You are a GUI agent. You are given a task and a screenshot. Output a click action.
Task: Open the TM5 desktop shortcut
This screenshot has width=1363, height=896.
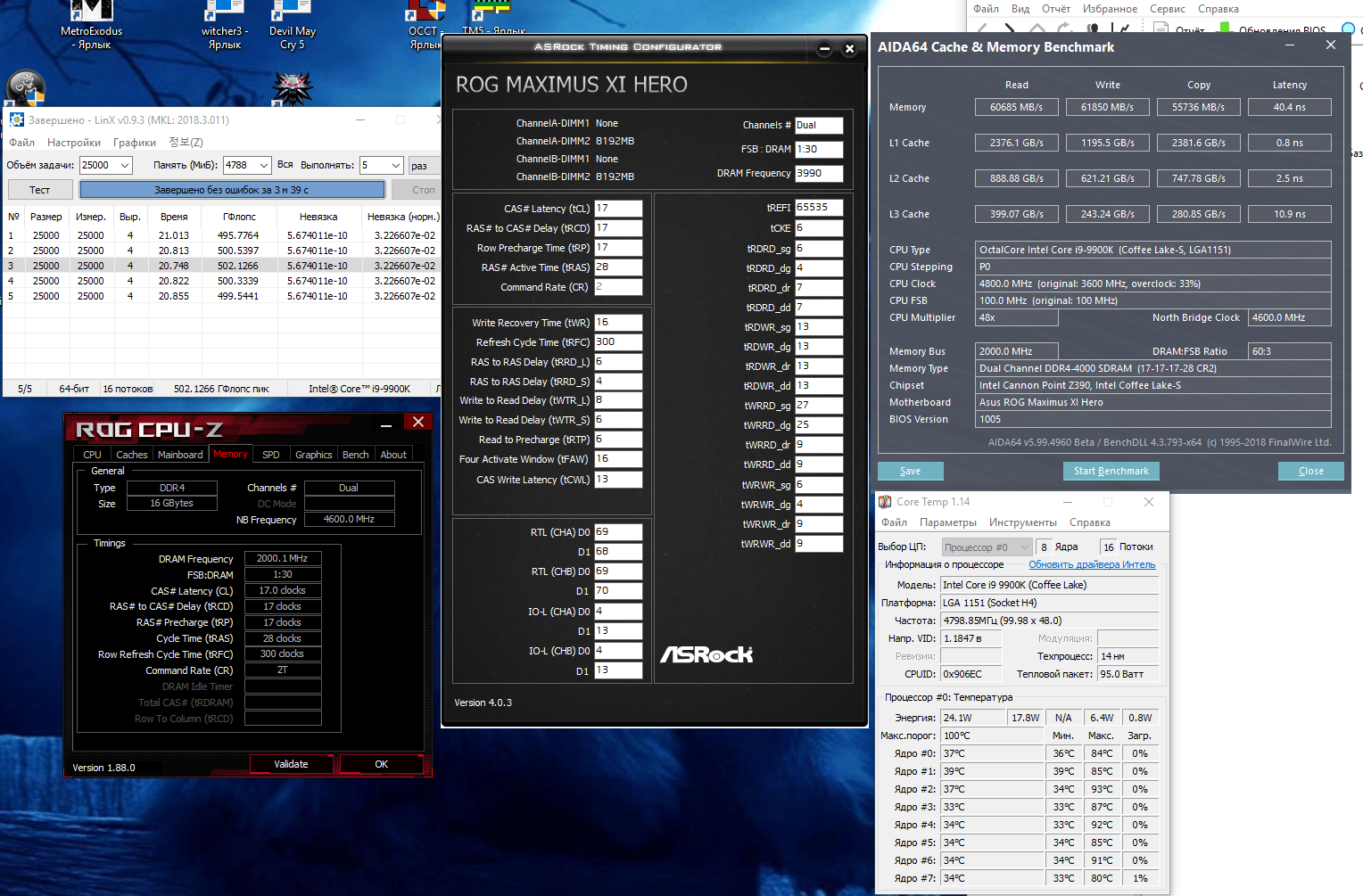492,18
